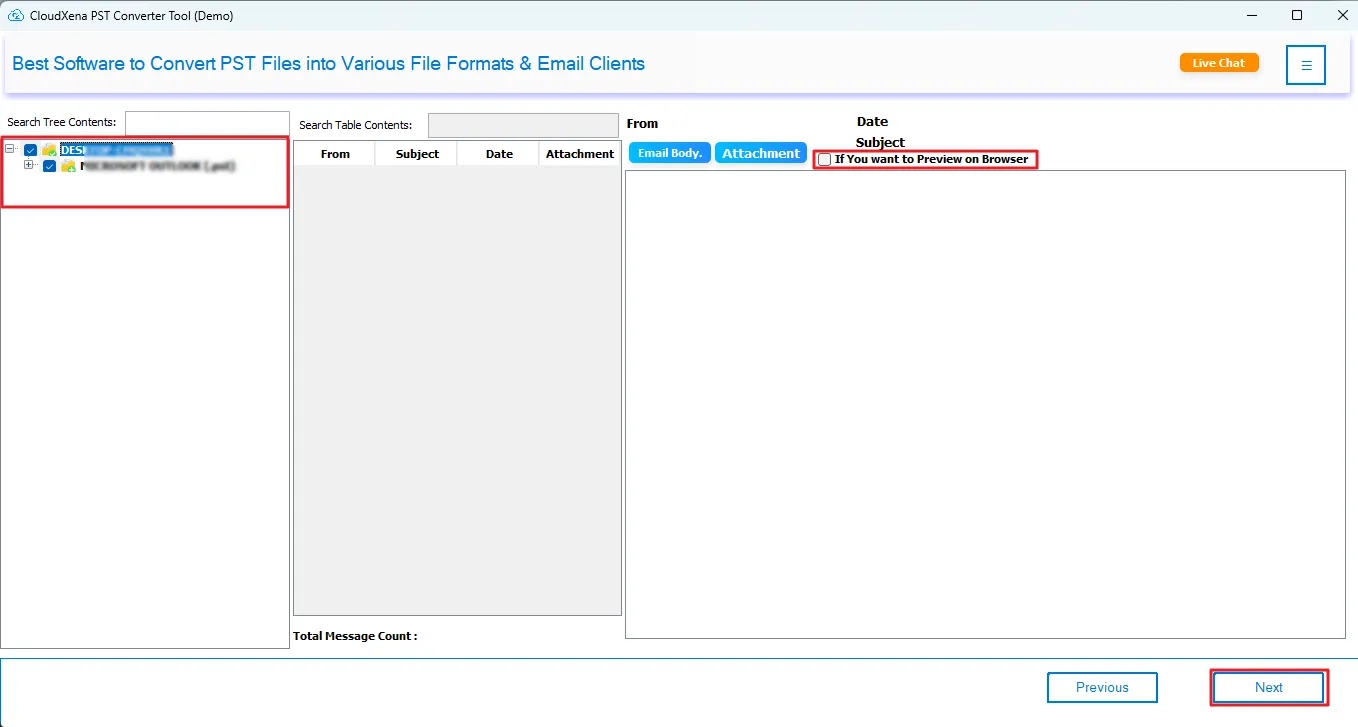Uncheck the Microsoft Outlook (.pst) checkbox
Screen dimensions: 1358x727
tap(50, 166)
